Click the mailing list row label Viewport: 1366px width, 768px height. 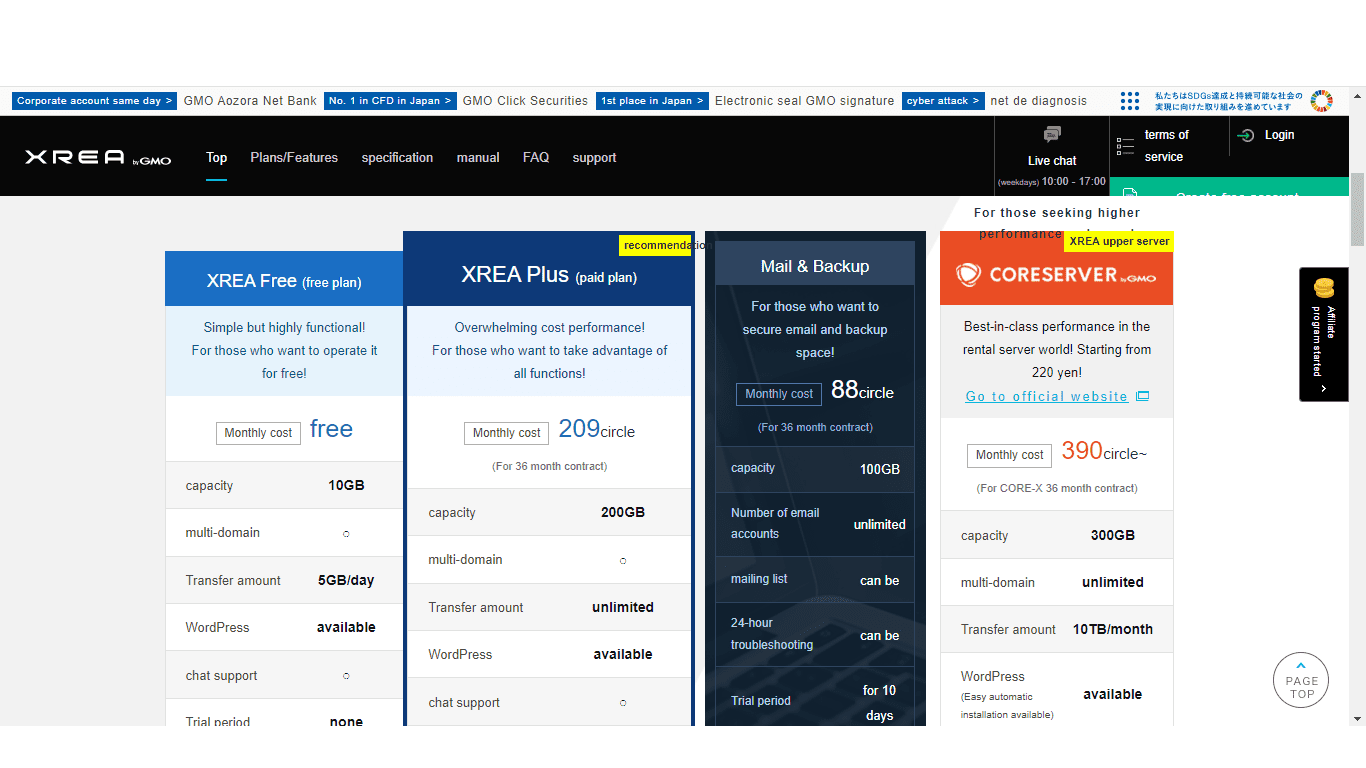[759, 579]
